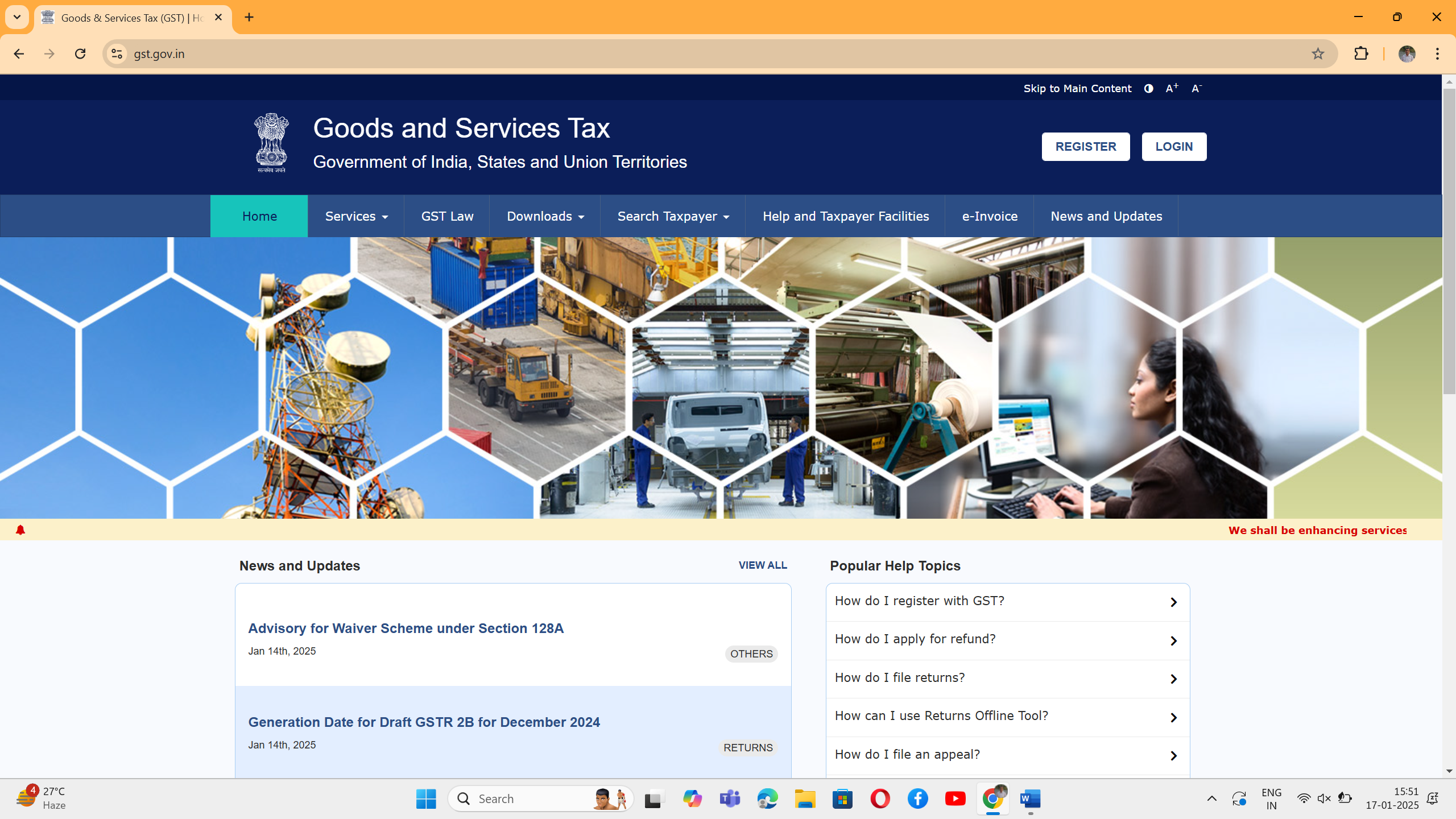Viewport: 1456px width, 819px height.
Task: Go to e-Invoice menu item
Action: [x=990, y=216]
